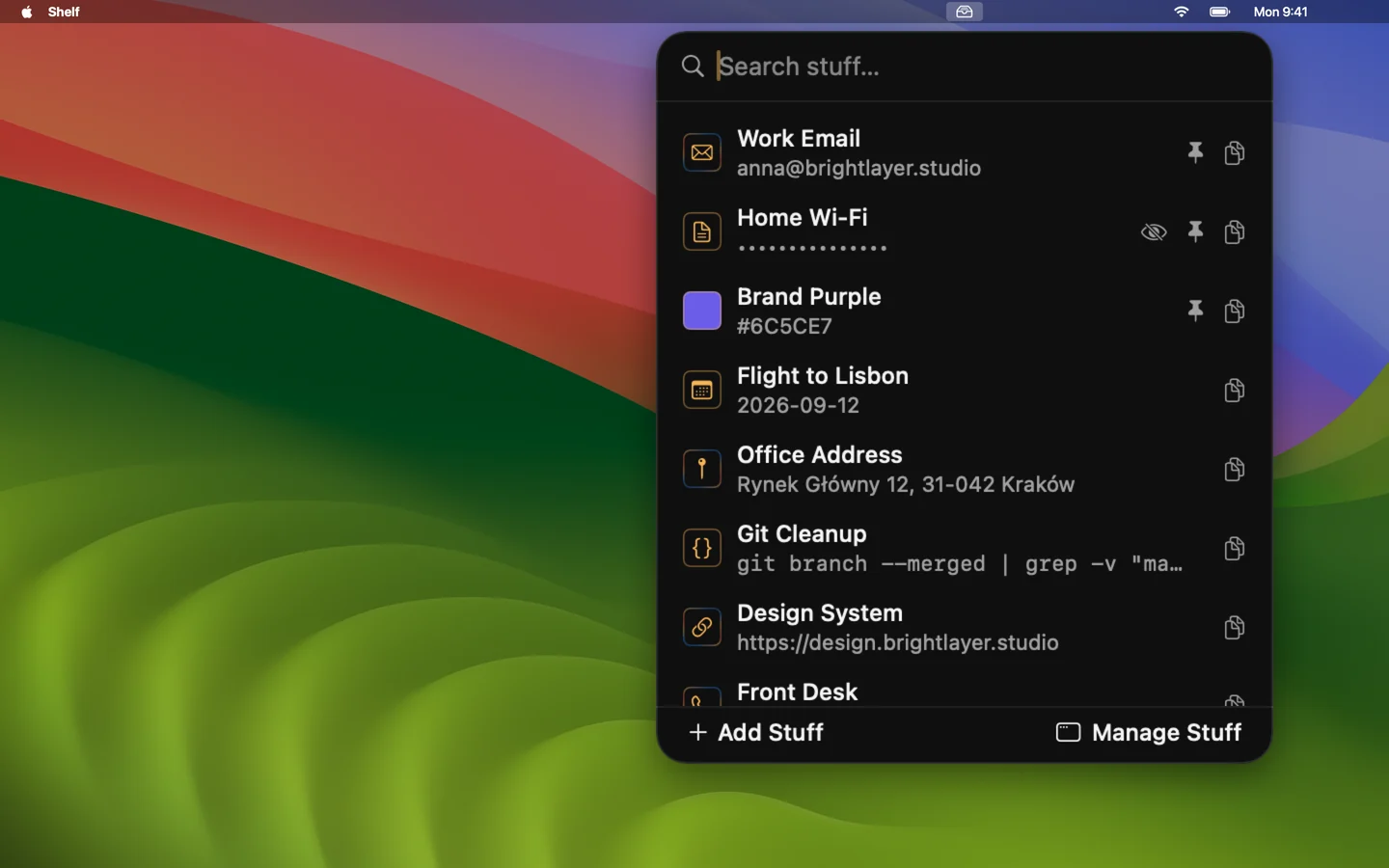Click https://design.brightlayer.studio URL text
Image resolution: width=1389 pixels, height=868 pixels.
click(898, 642)
